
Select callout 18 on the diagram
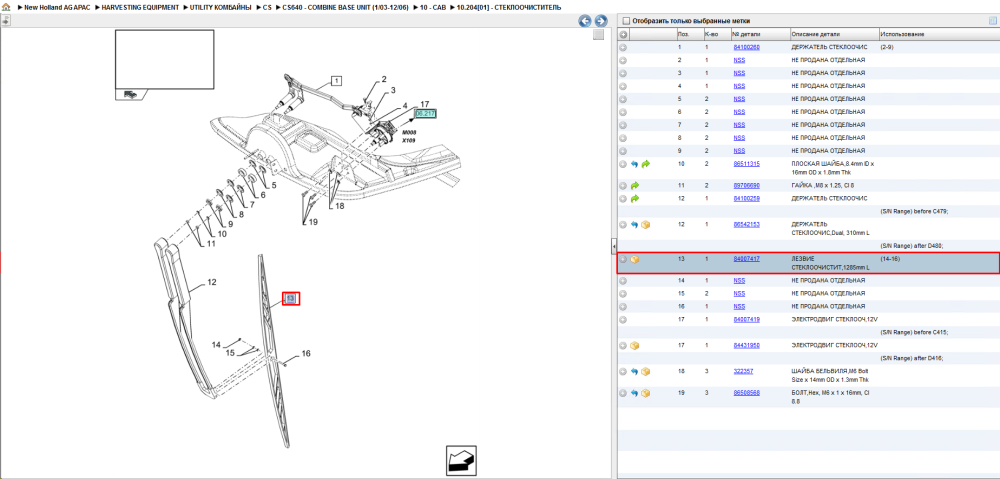[338, 206]
